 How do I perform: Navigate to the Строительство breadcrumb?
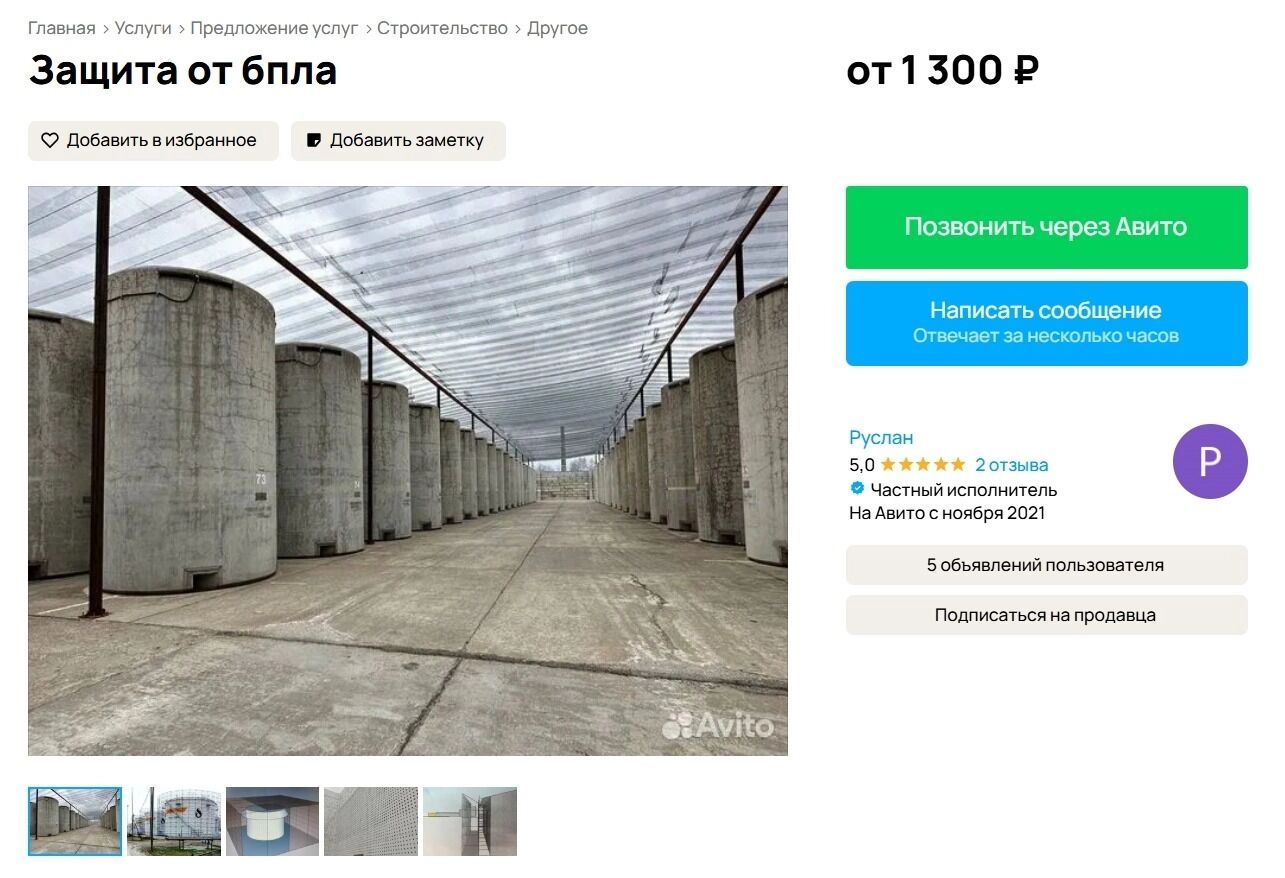click(442, 28)
